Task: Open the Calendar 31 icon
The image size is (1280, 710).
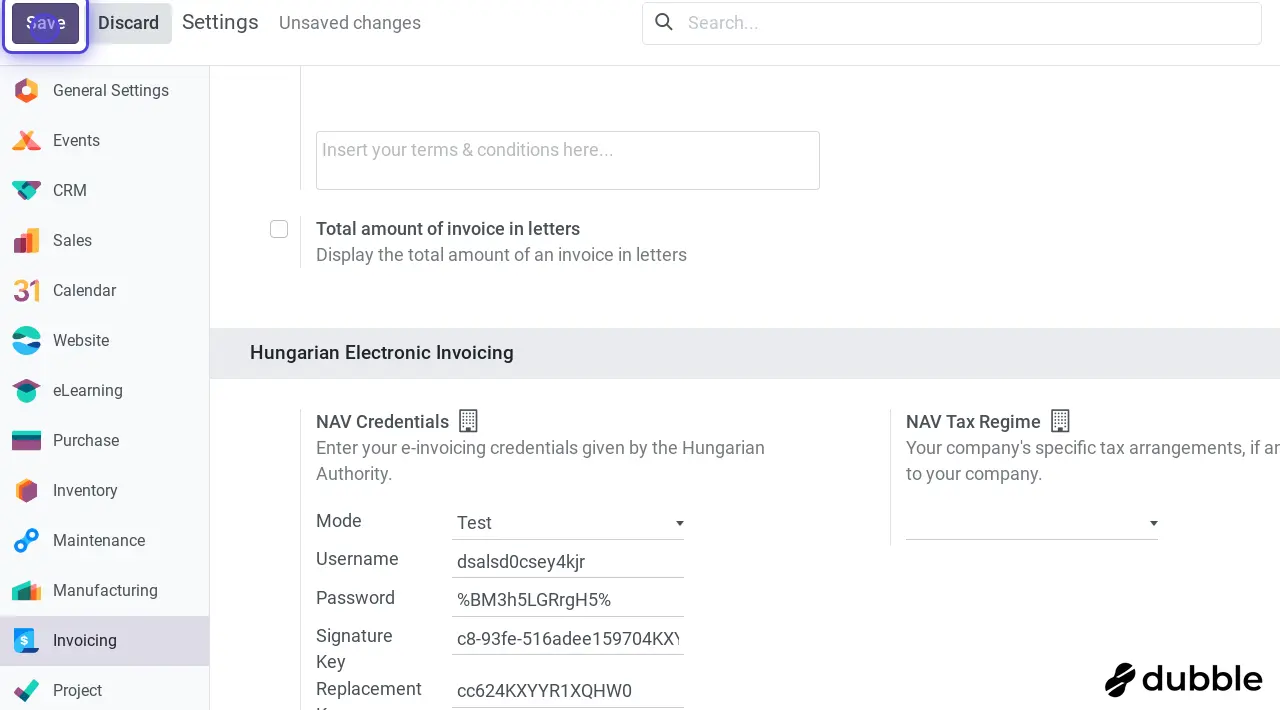Action: [x=26, y=291]
